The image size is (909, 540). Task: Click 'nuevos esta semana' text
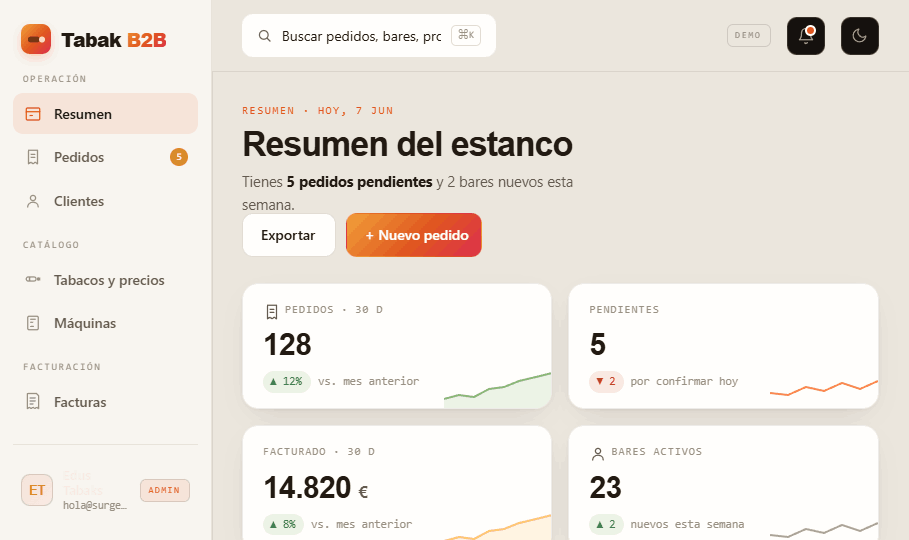point(687,524)
